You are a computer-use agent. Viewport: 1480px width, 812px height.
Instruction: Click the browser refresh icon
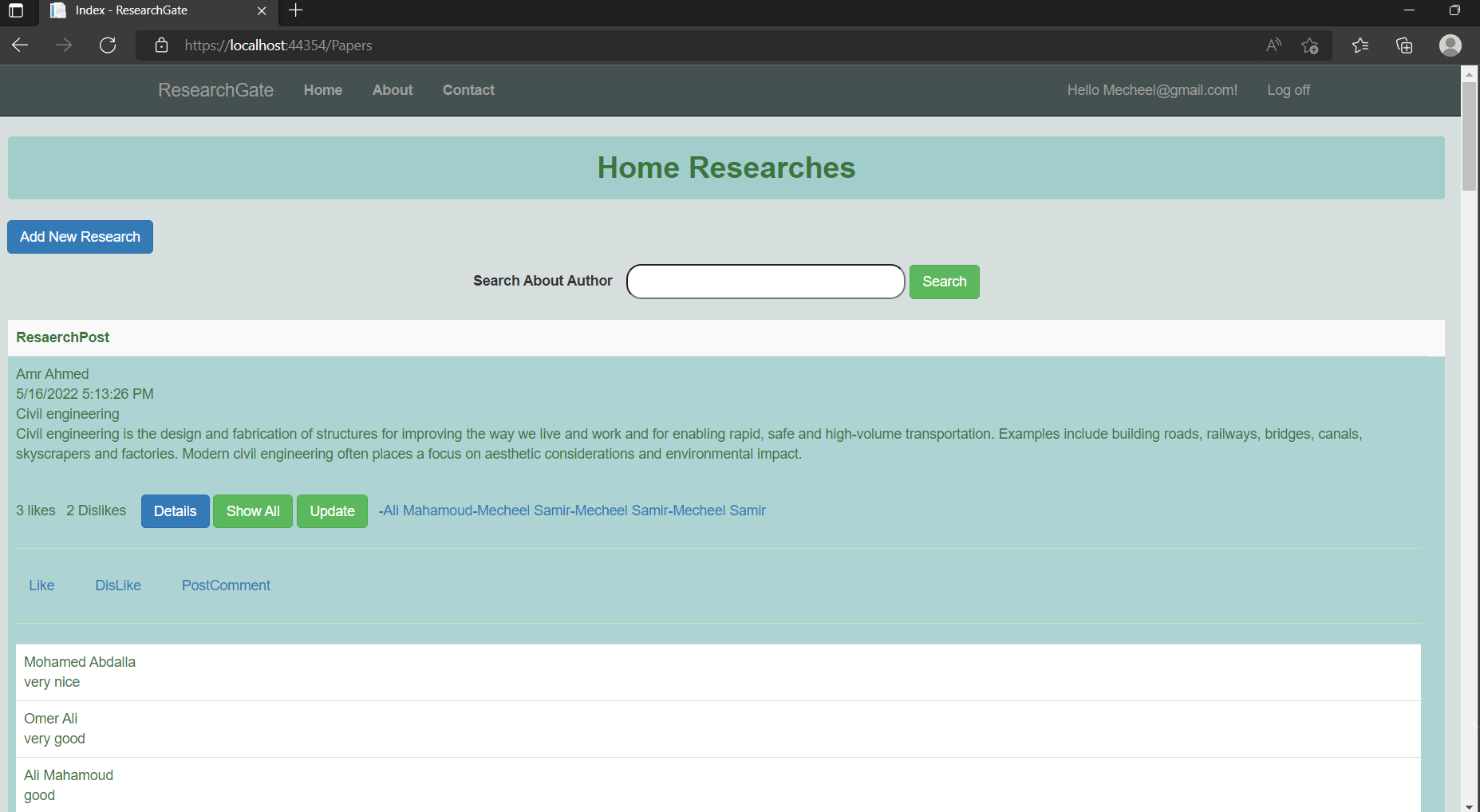point(108,45)
